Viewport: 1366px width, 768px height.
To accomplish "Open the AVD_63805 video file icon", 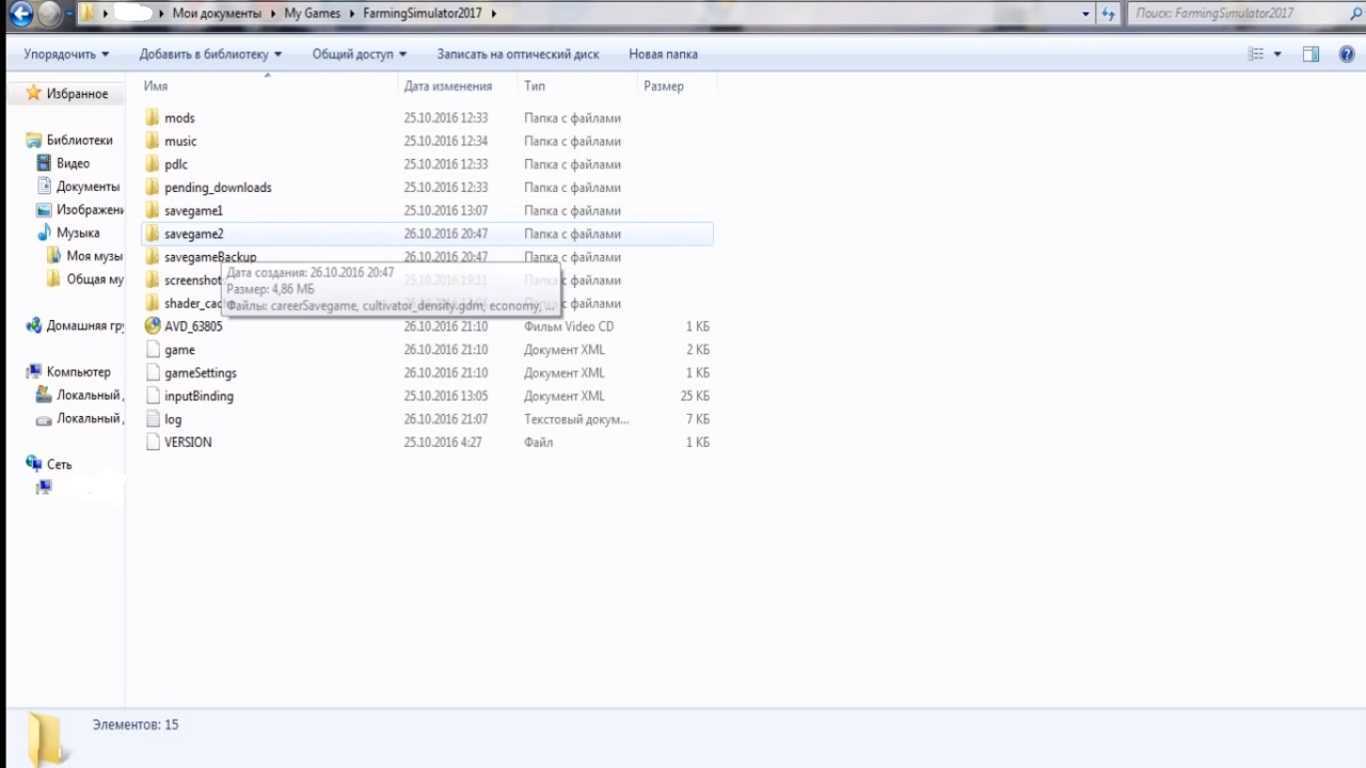I will tap(152, 326).
